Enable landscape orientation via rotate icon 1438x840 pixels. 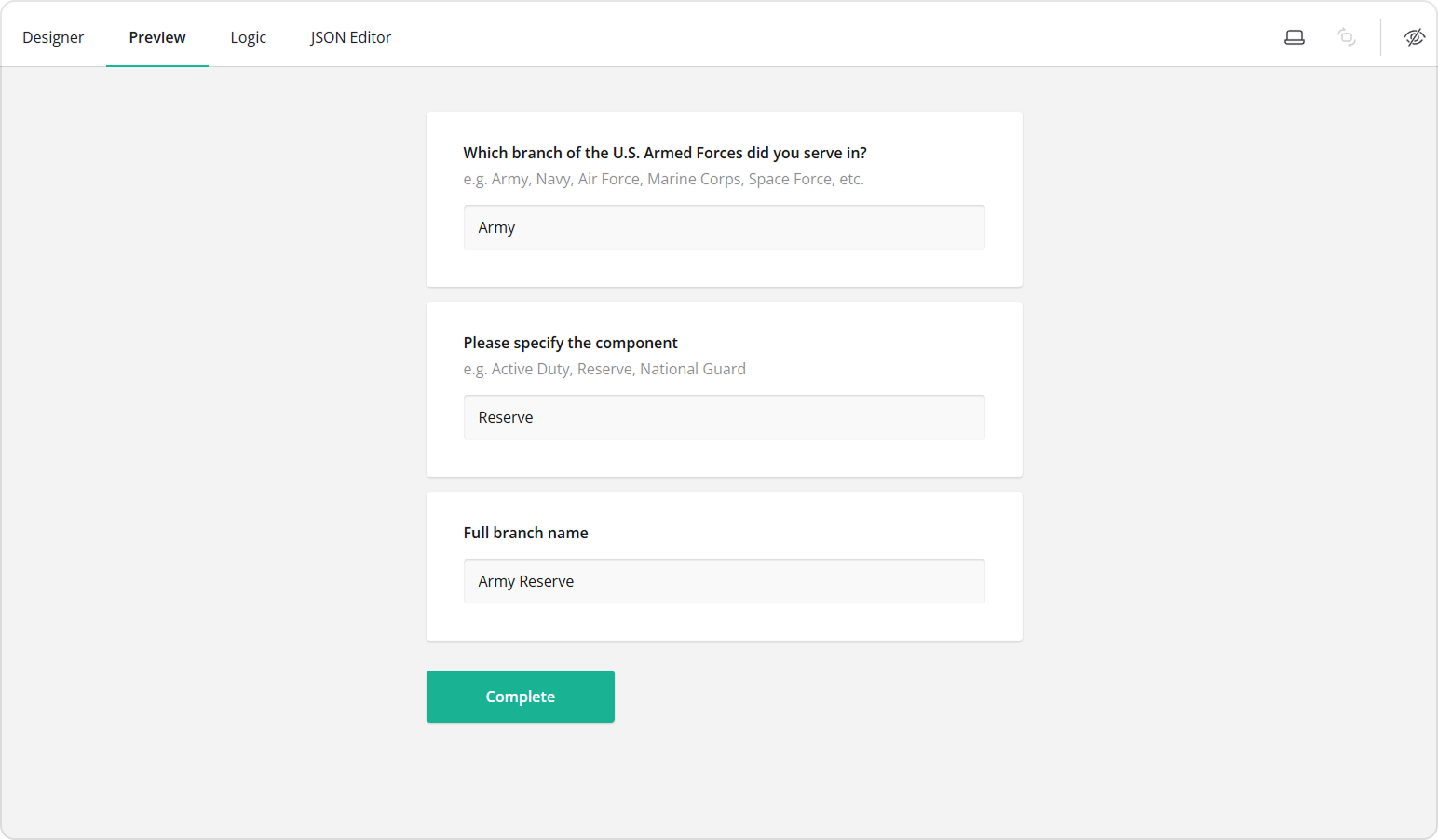pyautogui.click(x=1346, y=36)
